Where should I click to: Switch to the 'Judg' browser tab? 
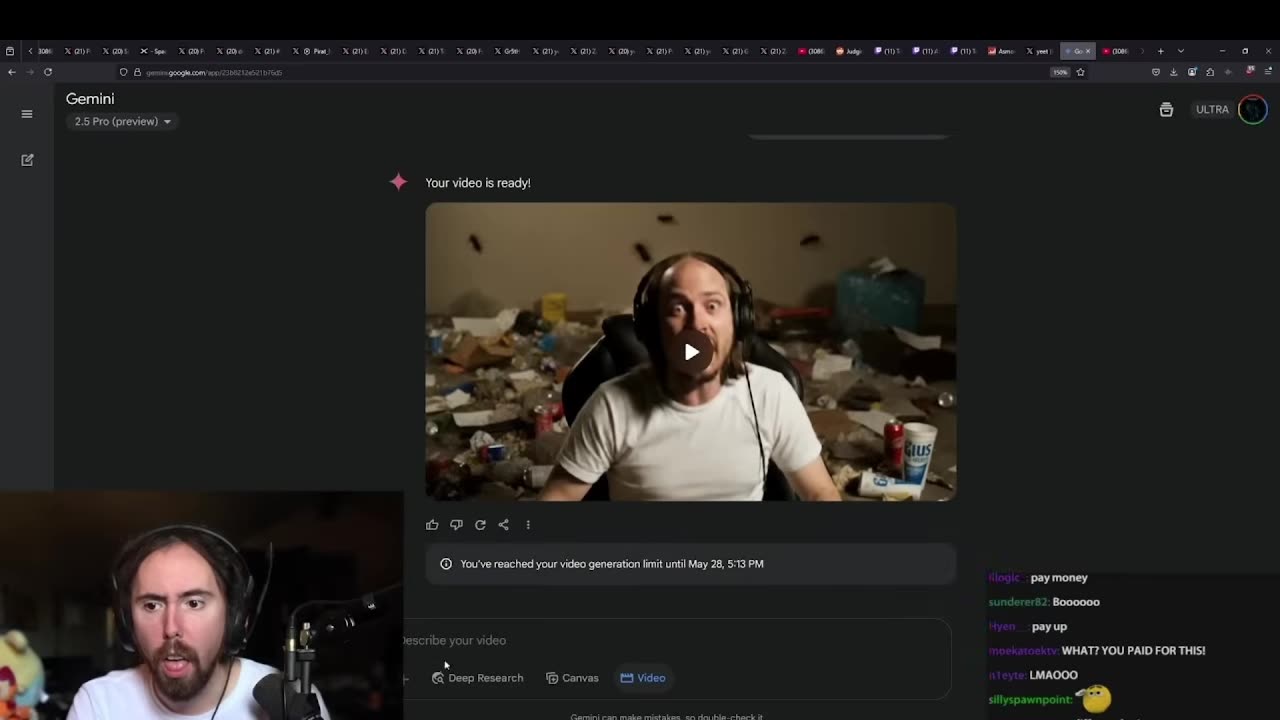pyautogui.click(x=848, y=51)
